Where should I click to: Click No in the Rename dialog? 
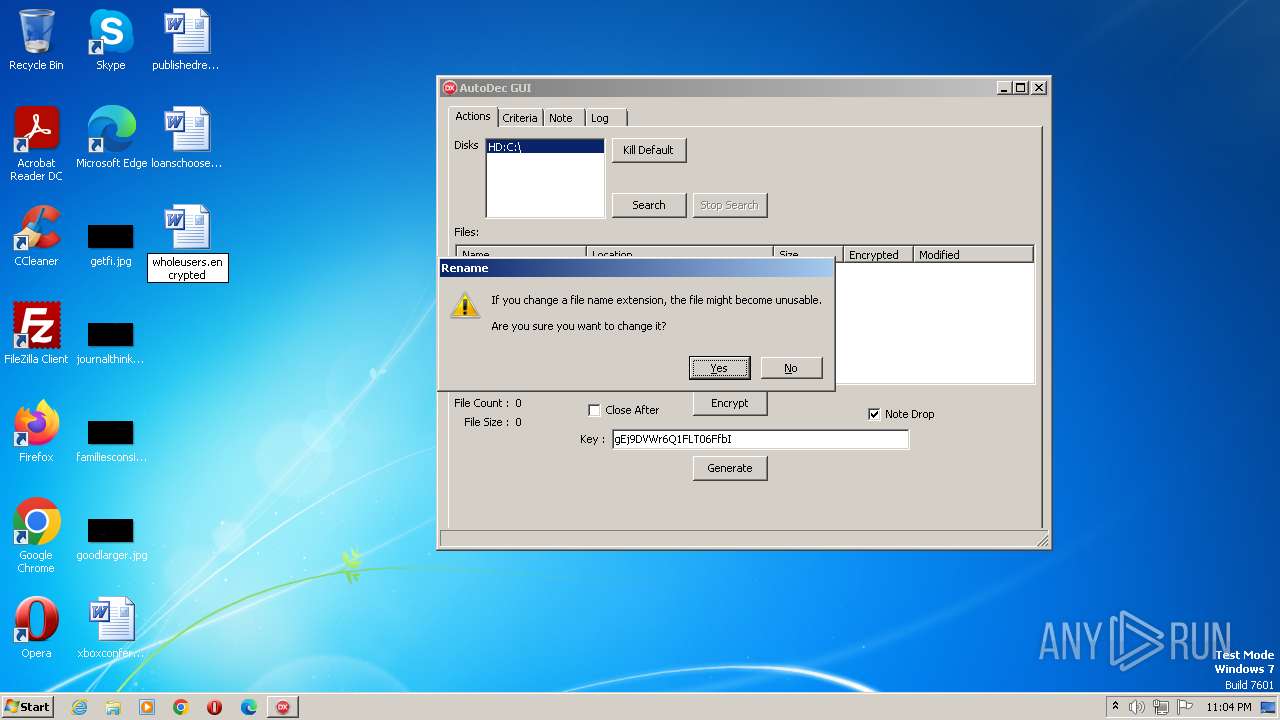(x=791, y=368)
